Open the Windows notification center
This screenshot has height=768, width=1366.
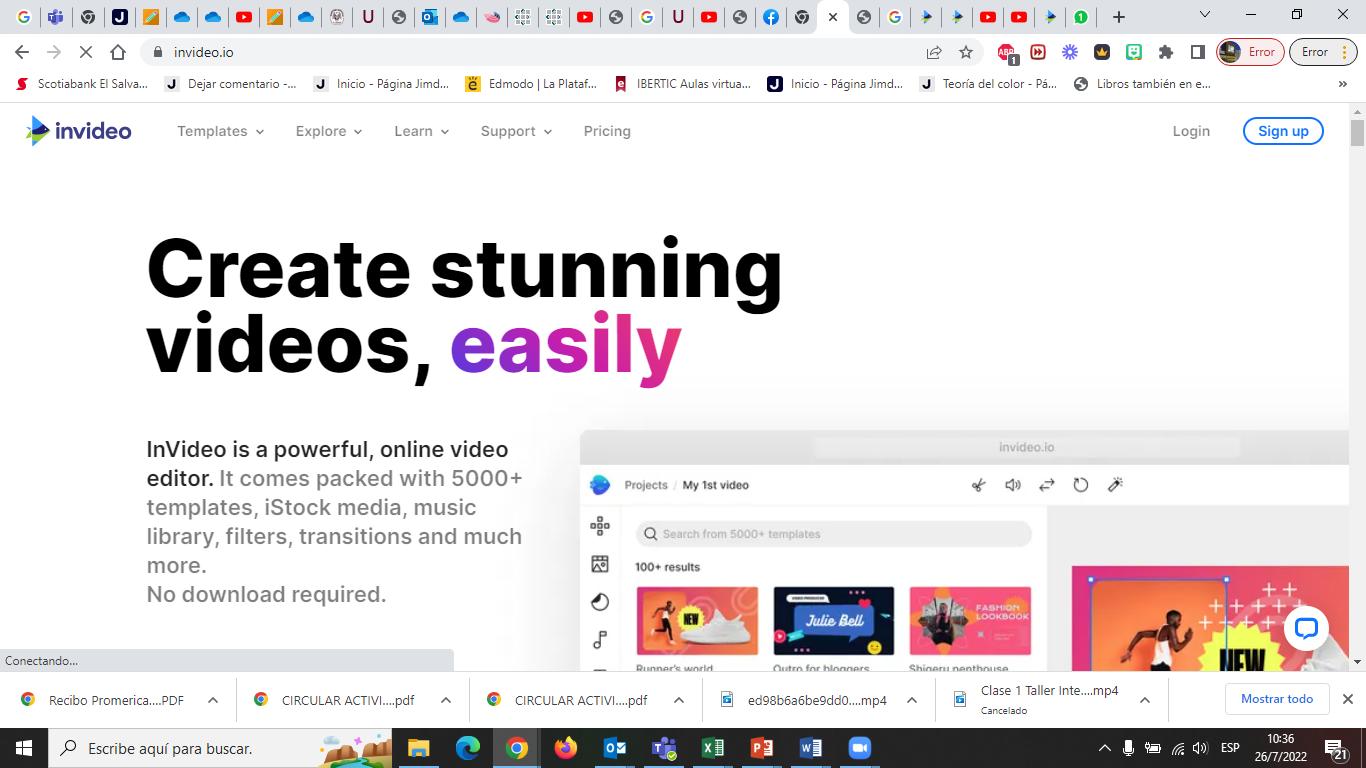(1335, 748)
